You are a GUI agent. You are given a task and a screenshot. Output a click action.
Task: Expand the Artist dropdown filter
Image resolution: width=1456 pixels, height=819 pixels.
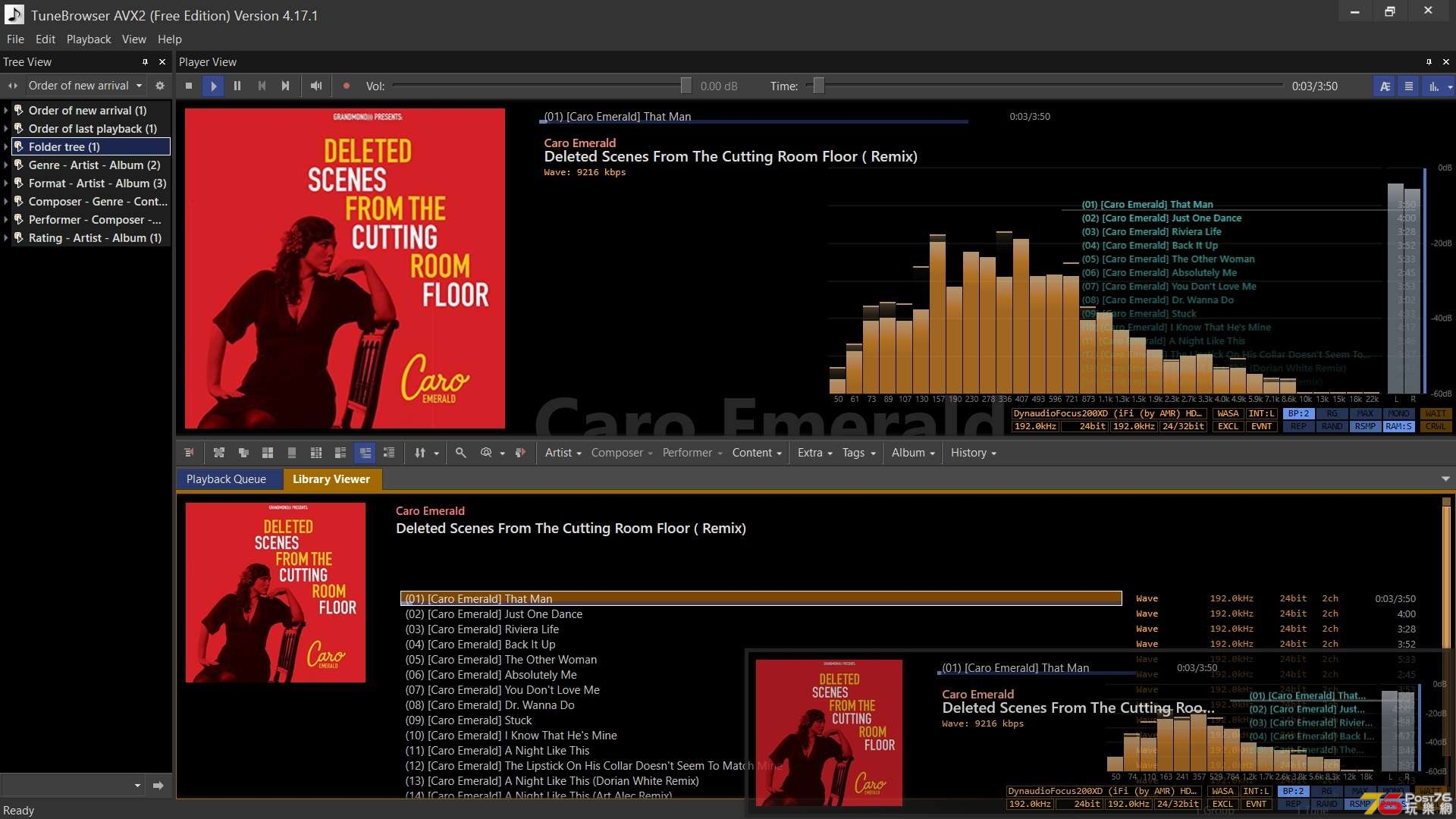(562, 452)
